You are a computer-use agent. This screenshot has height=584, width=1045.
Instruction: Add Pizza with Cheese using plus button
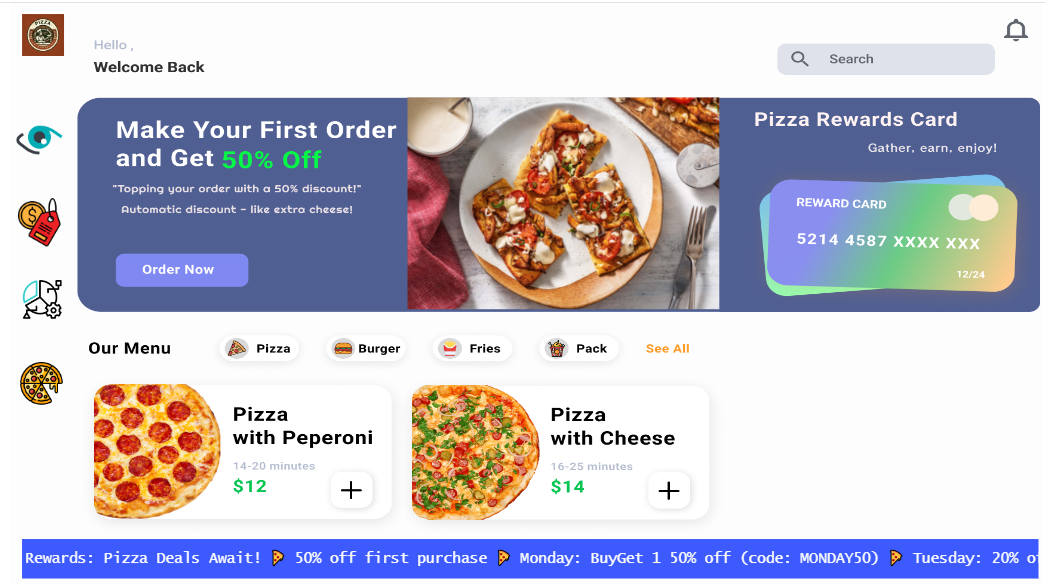click(x=668, y=491)
